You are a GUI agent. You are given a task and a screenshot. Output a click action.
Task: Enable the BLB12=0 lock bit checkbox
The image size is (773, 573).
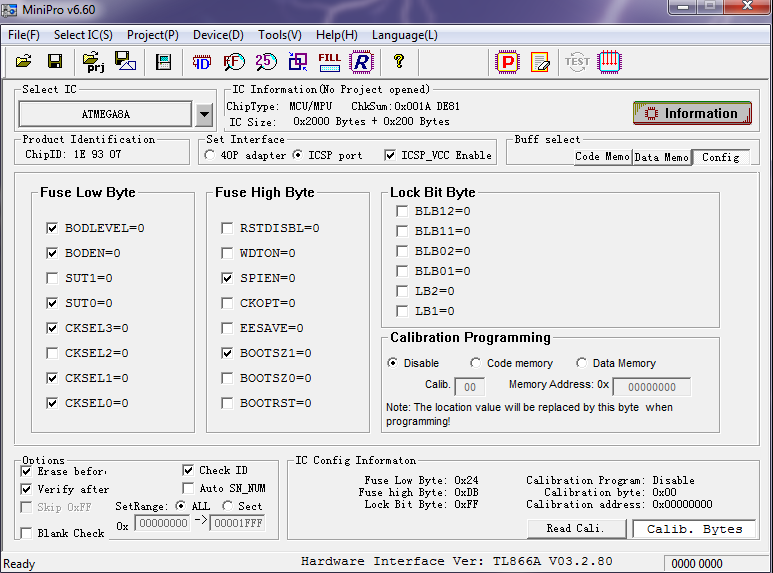[x=402, y=211]
